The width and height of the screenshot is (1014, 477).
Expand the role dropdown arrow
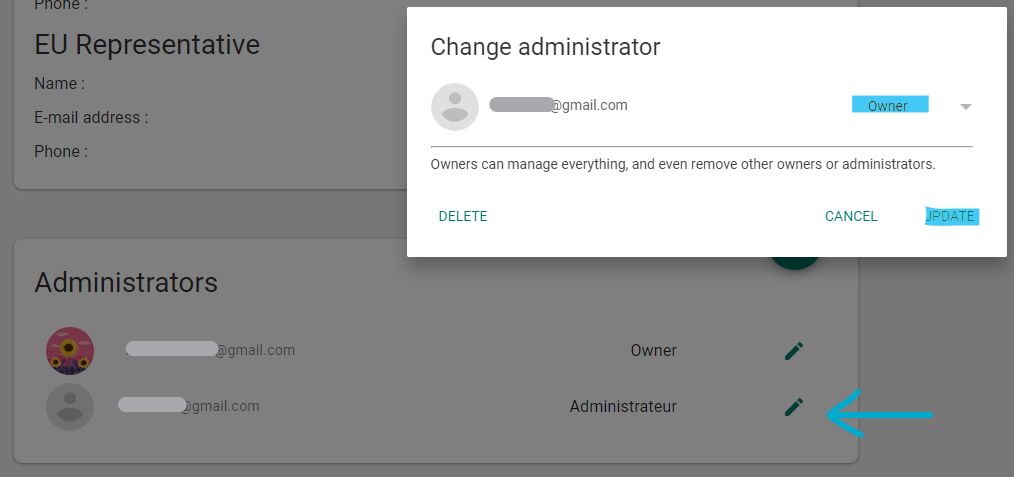click(965, 107)
